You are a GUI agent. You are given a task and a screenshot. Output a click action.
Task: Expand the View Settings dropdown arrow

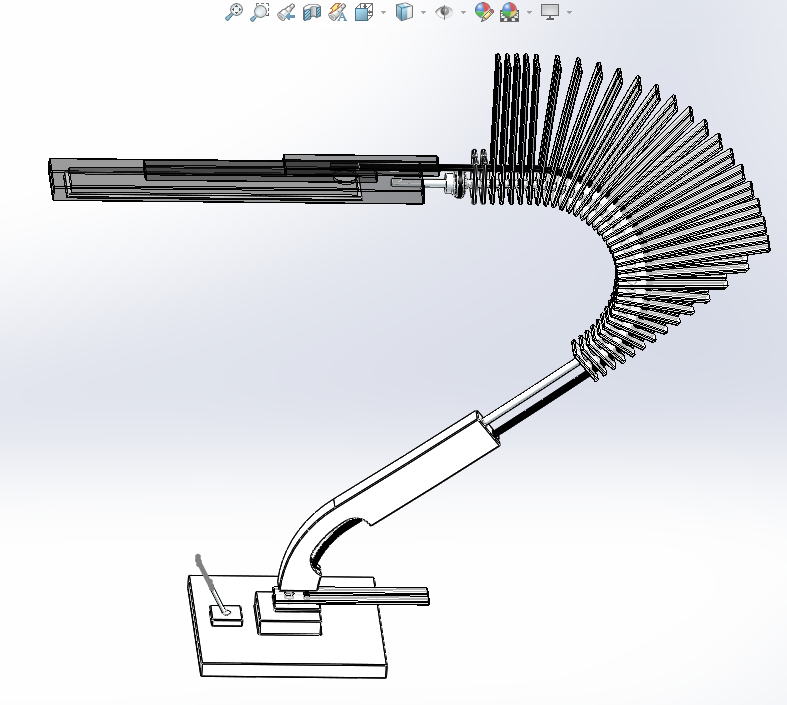569,12
